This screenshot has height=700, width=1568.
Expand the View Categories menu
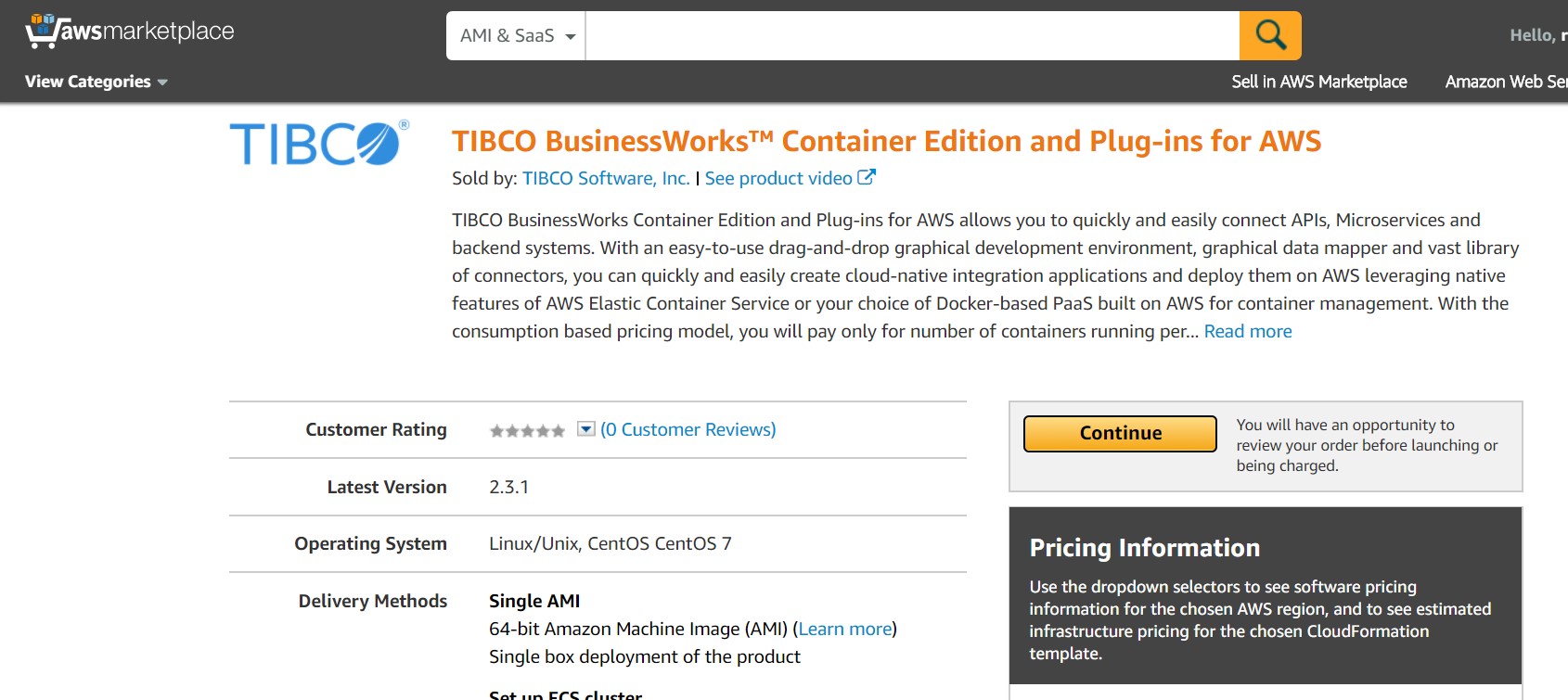pyautogui.click(x=96, y=82)
